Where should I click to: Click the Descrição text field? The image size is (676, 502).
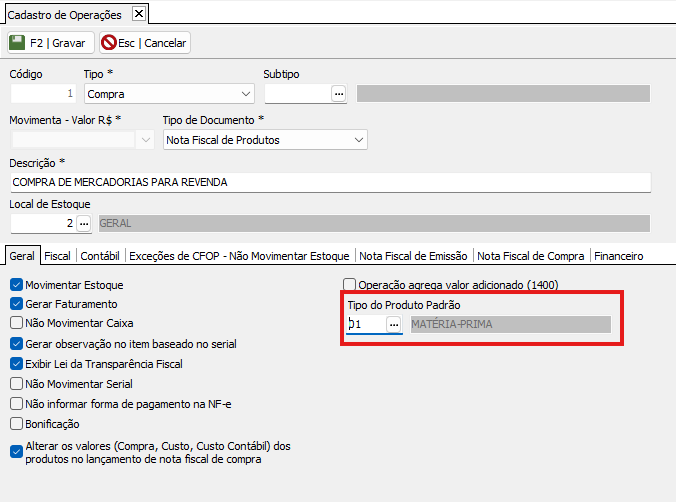coord(330,182)
